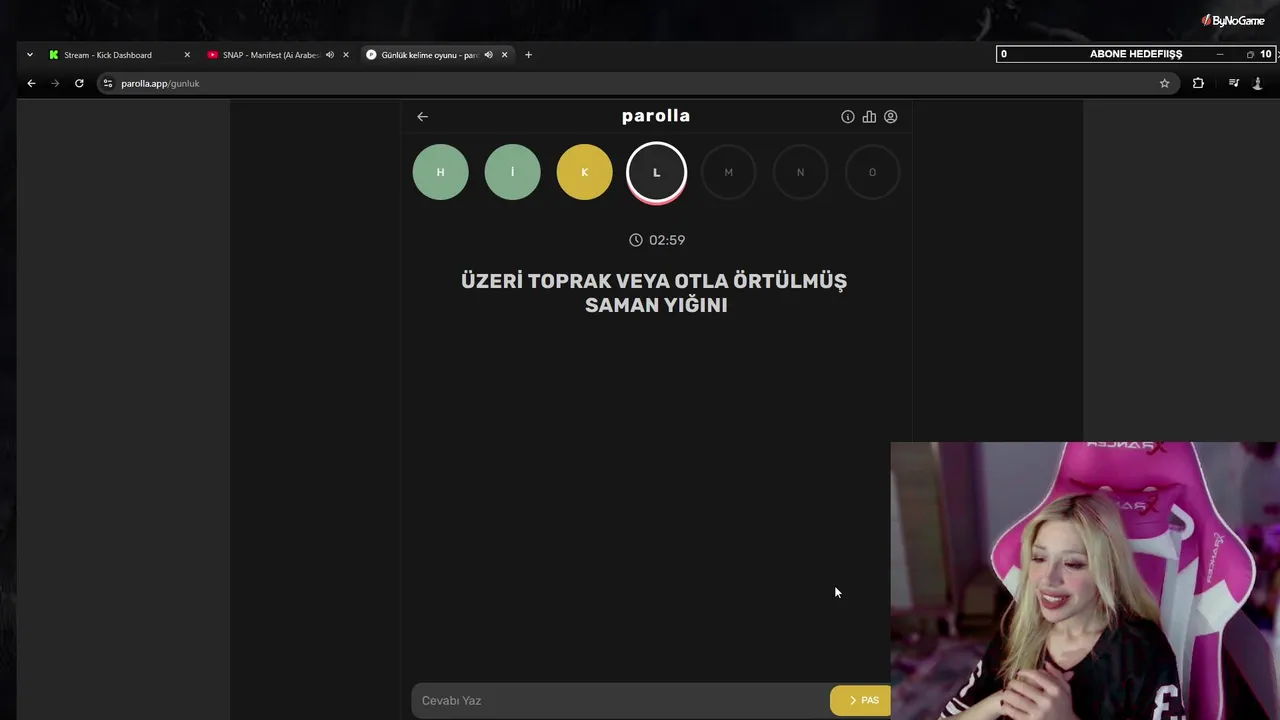The image size is (1280, 720).
Task: Click the parolla.app/gunluk address bar
Action: (636, 83)
